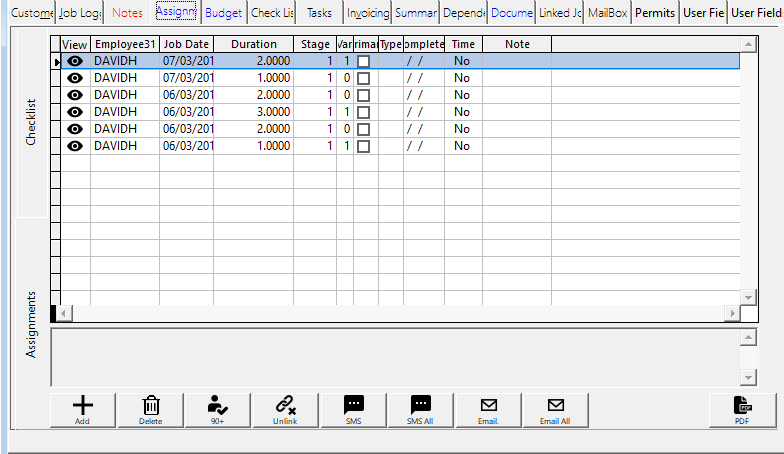Sort by the Job Date column header
Viewport: 784px width, 454px height.
186,45
